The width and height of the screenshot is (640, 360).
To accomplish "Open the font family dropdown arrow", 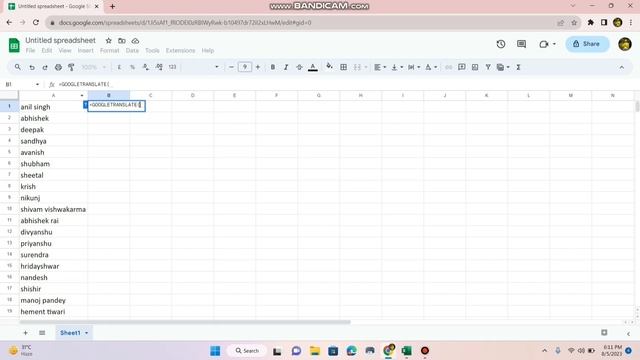I will [217, 67].
